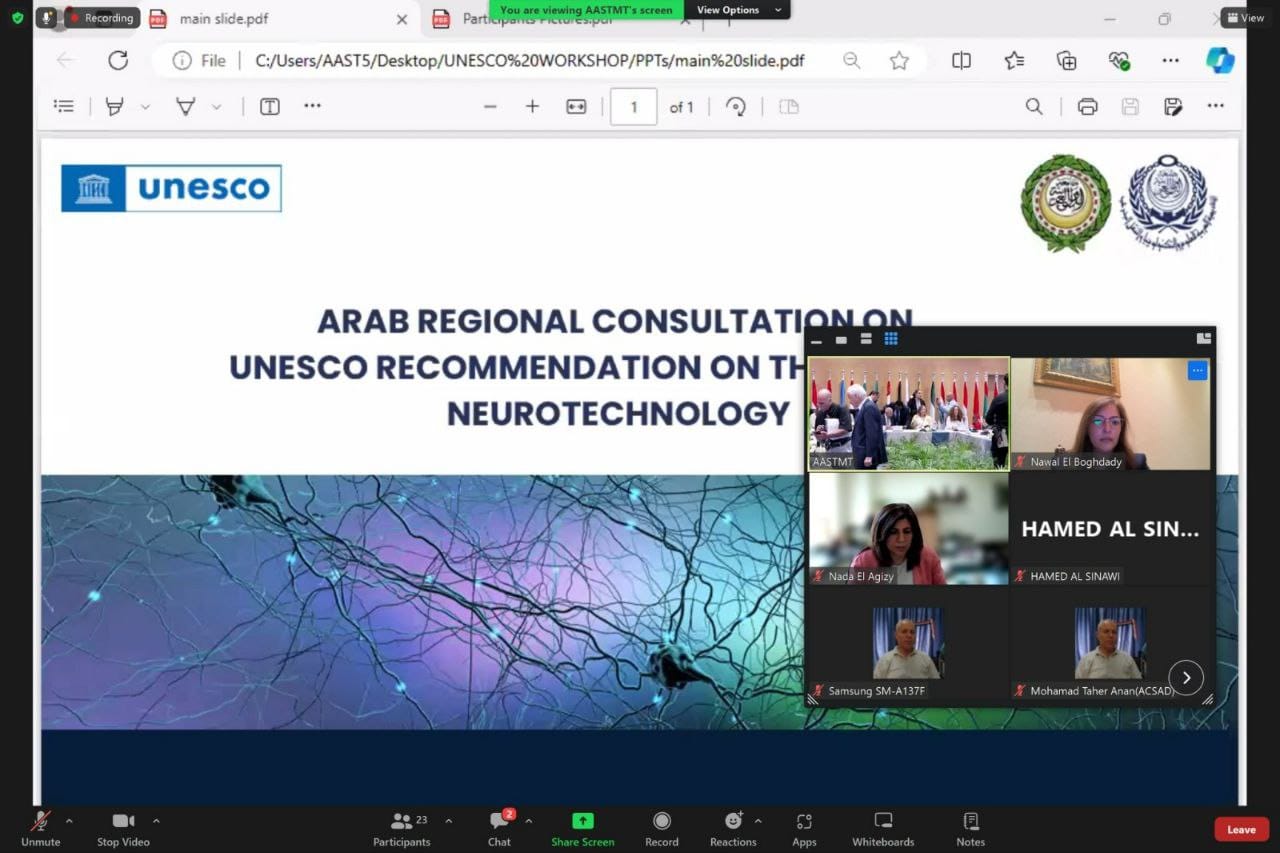Open Zoom Reactions panel

733,828
